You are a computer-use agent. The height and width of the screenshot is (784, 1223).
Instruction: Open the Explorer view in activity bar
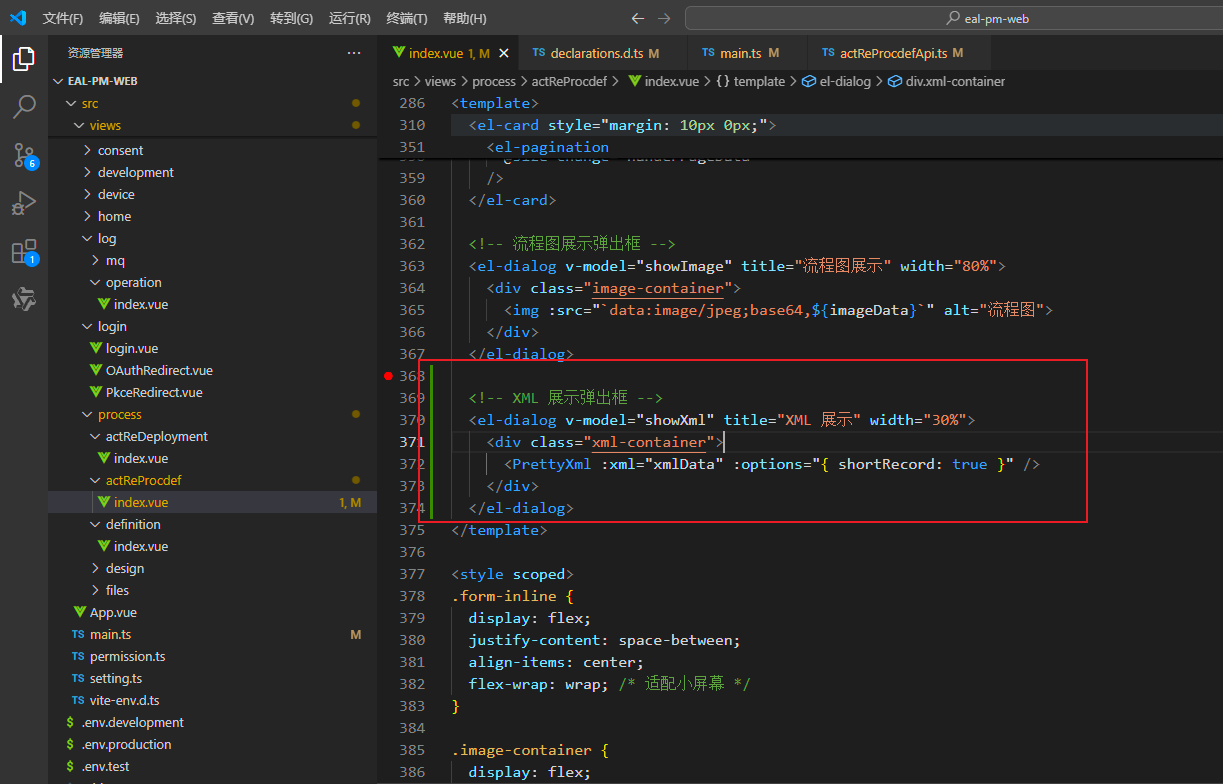24,59
